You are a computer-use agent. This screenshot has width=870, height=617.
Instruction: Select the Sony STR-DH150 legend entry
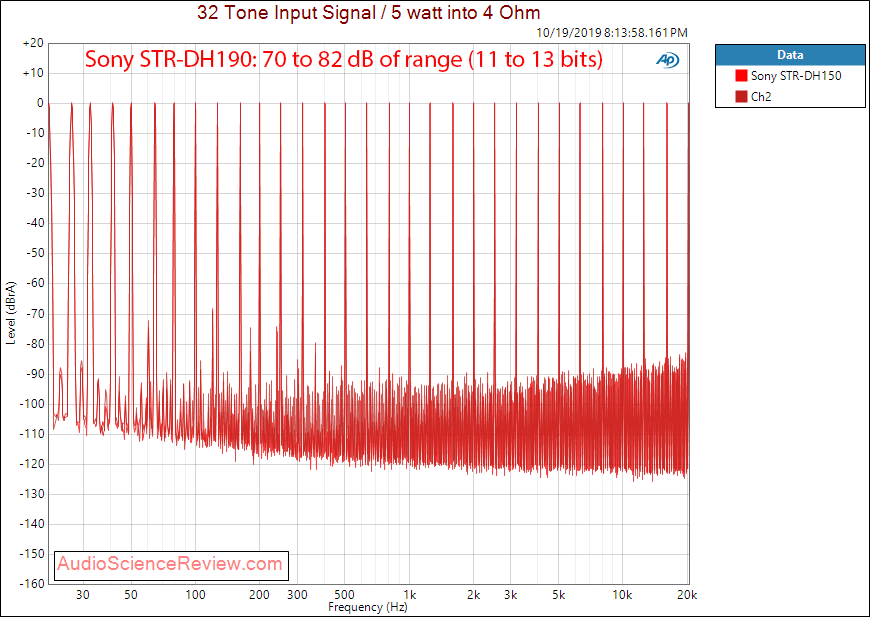pyautogui.click(x=788, y=75)
